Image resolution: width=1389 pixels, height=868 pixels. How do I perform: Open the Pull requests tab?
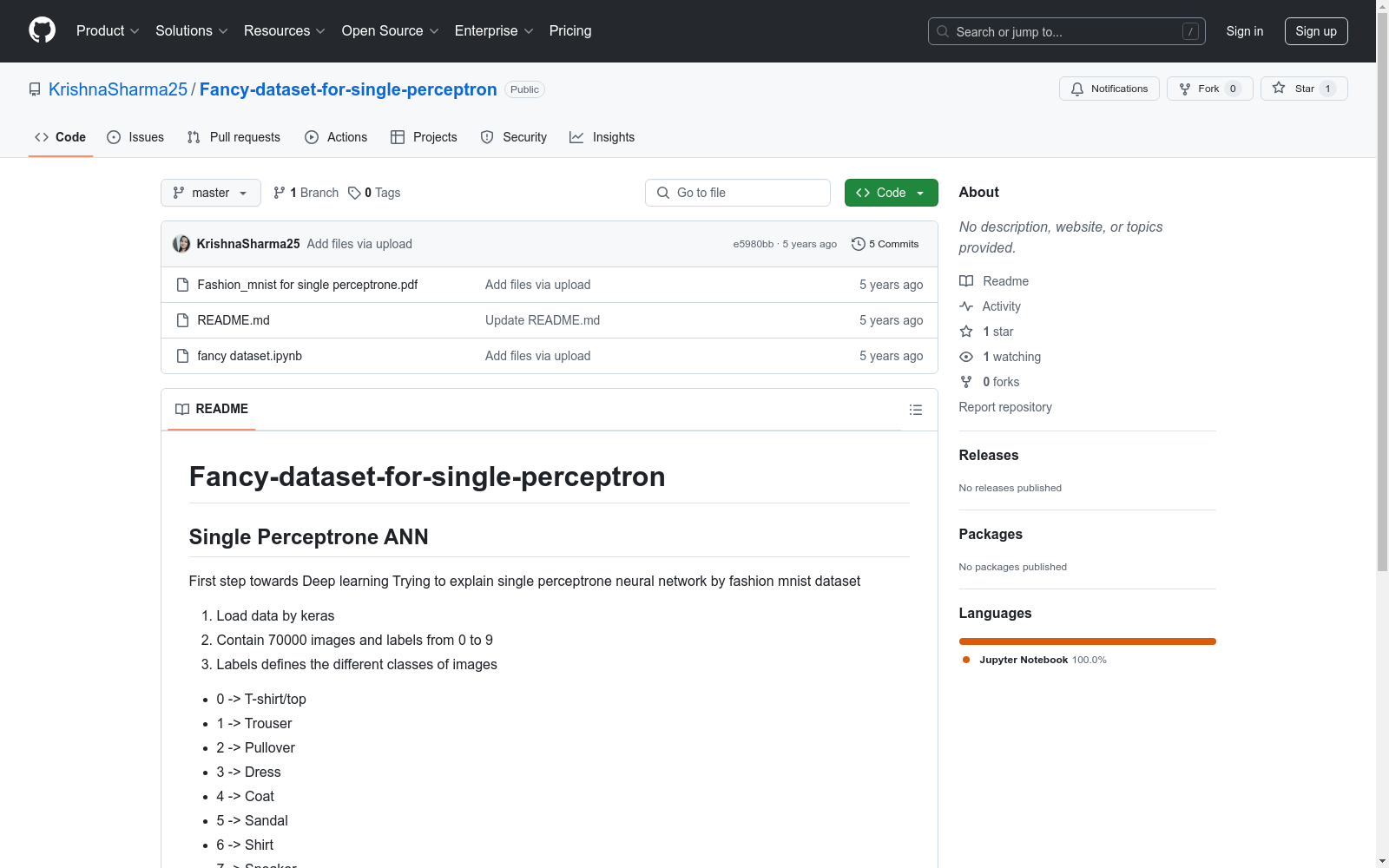(234, 137)
